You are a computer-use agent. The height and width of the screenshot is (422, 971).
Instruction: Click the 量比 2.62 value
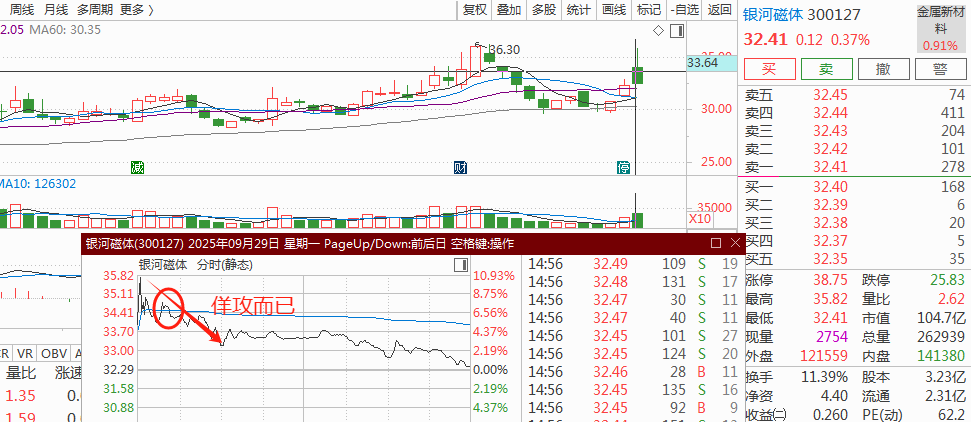(x=951, y=300)
